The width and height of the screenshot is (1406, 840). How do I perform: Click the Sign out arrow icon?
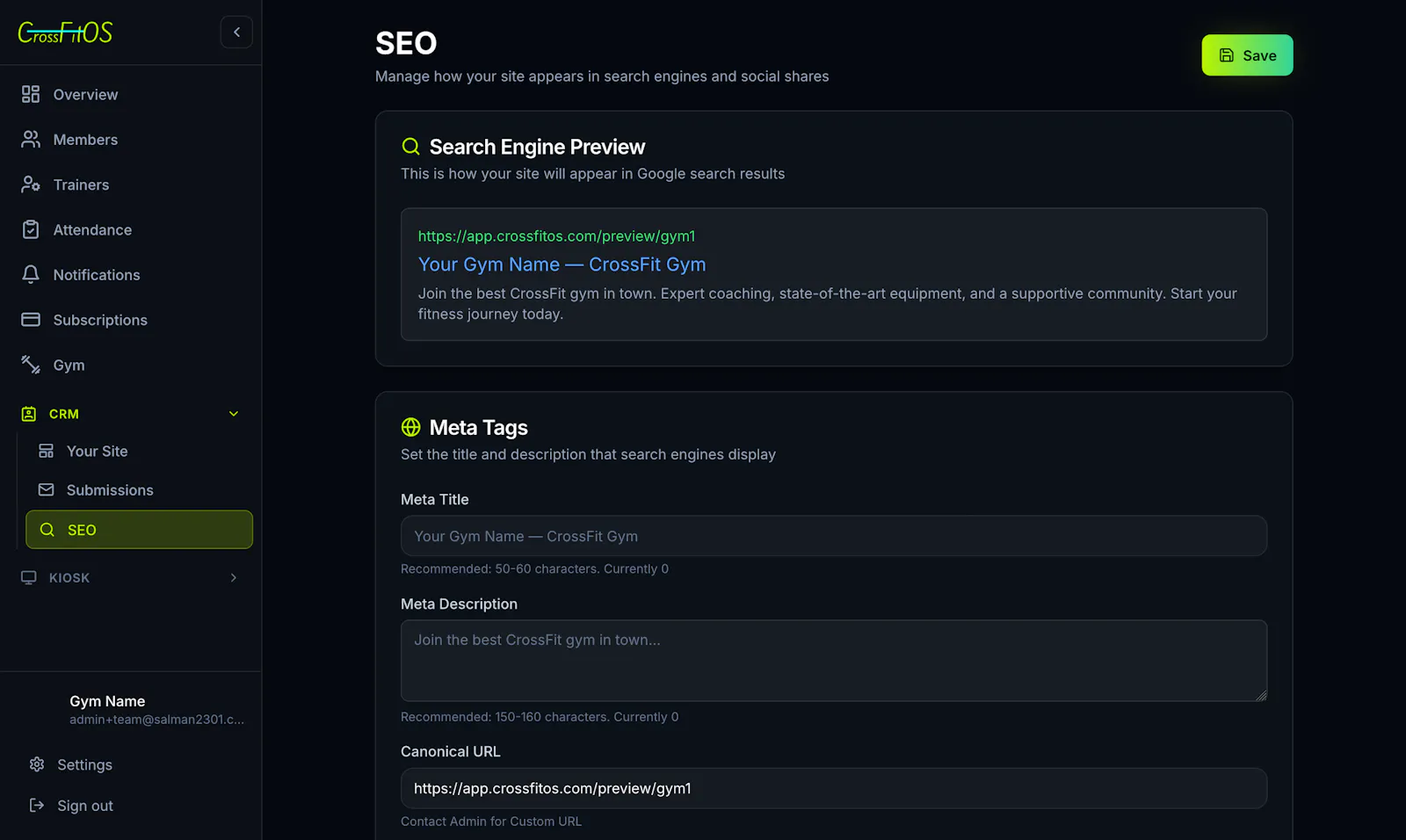pyautogui.click(x=37, y=805)
